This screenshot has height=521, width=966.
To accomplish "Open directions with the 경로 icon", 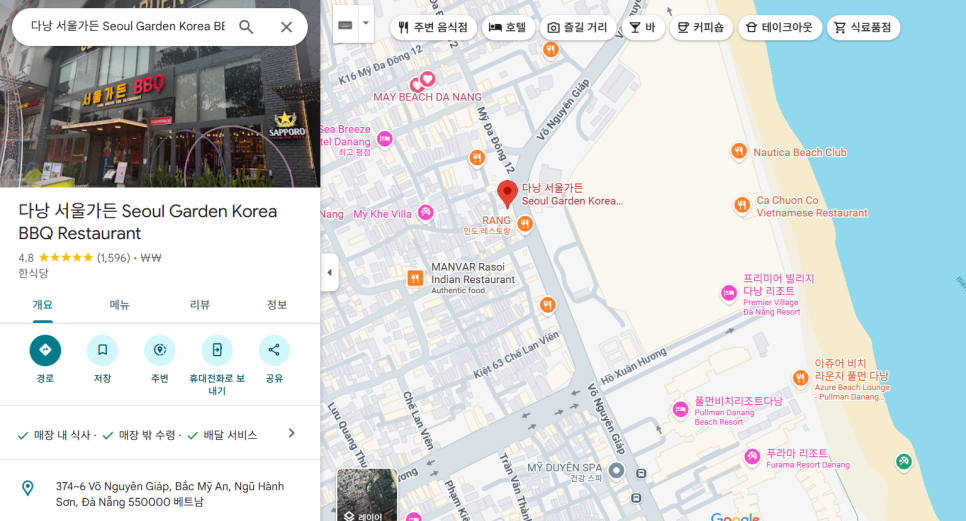I will (45, 350).
